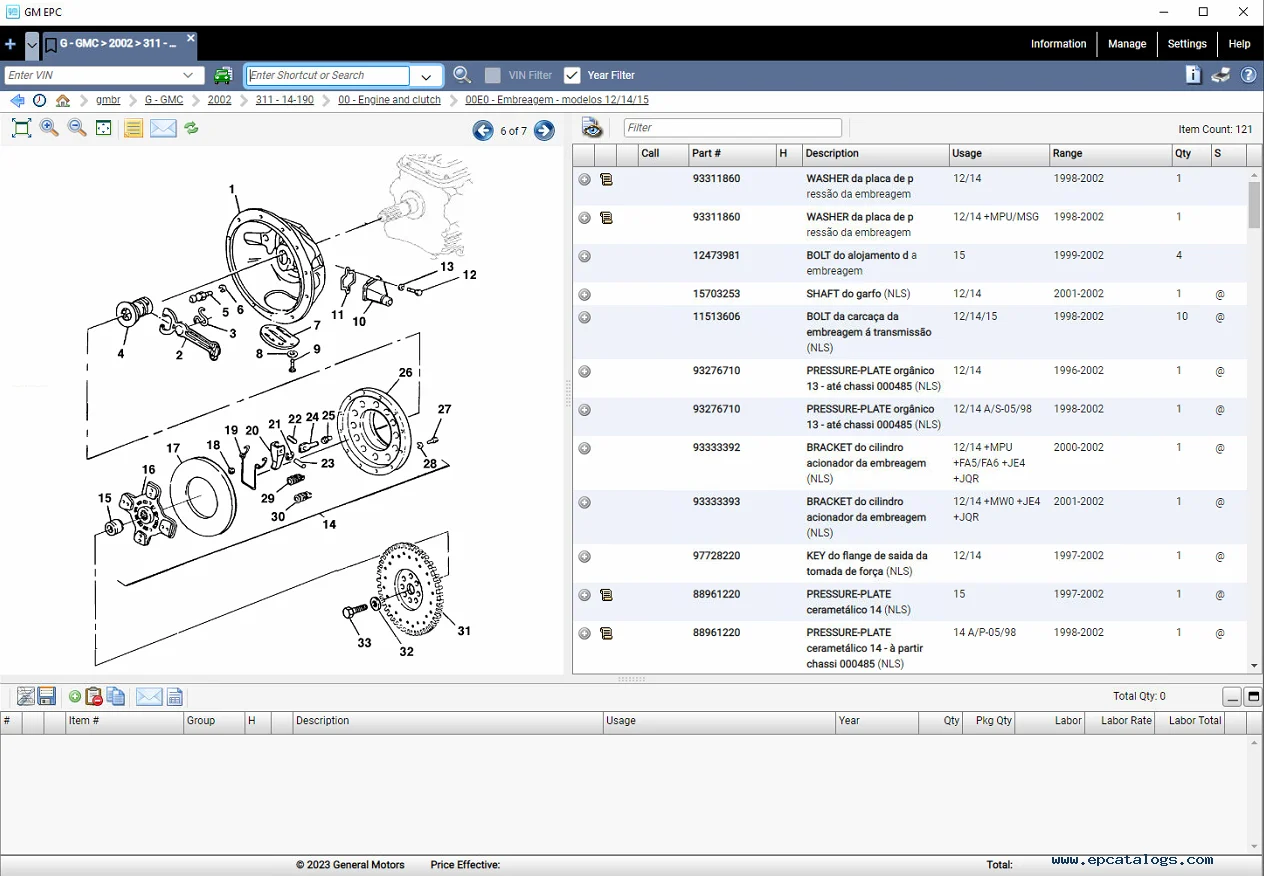
Task: Open note icon for 88961220 usage 15
Action: (606, 595)
